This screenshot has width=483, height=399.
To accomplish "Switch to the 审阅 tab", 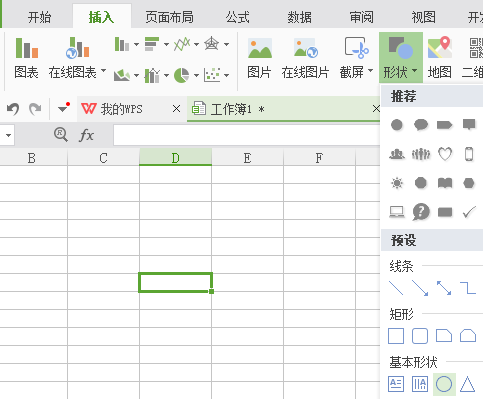I will coord(361,17).
